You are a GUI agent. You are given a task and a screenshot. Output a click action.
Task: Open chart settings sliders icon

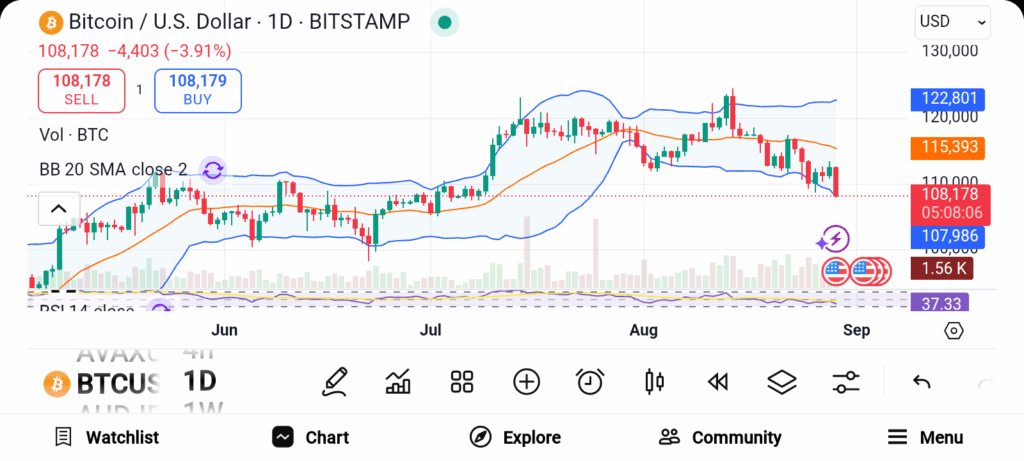pos(846,381)
